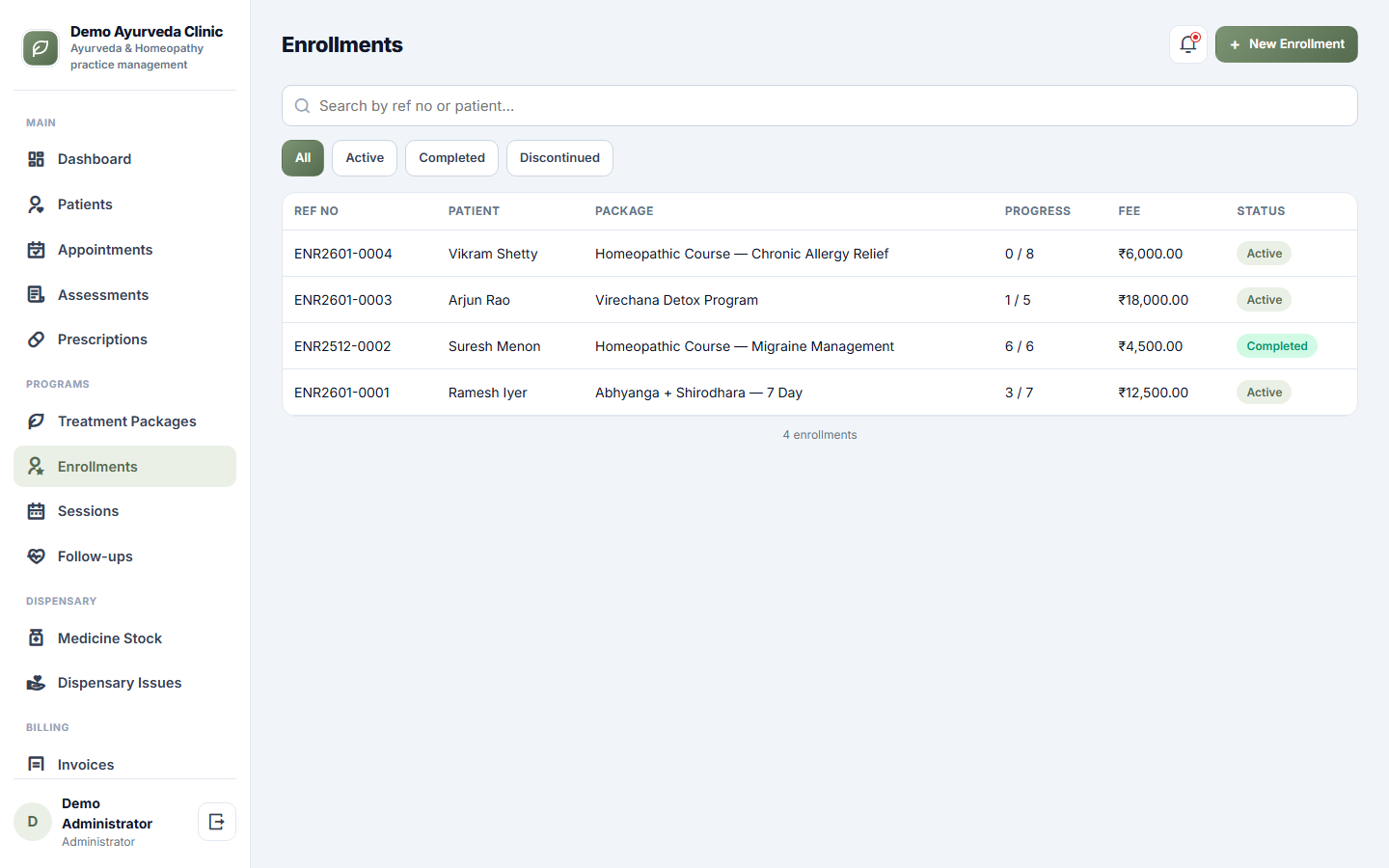Click the Demo Ayurveda Clinic leaf logo

click(41, 48)
